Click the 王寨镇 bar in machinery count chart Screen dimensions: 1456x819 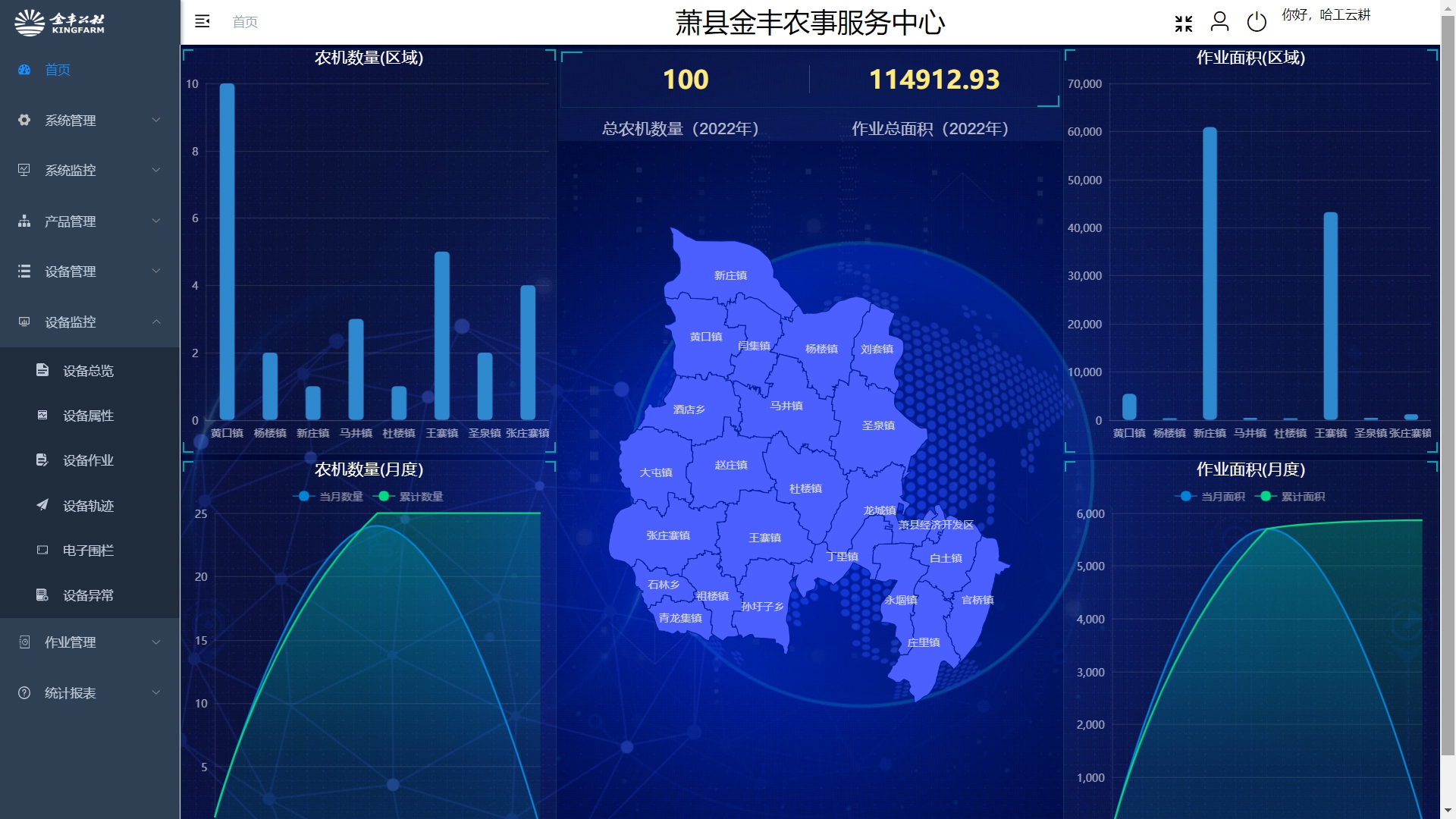pos(441,336)
